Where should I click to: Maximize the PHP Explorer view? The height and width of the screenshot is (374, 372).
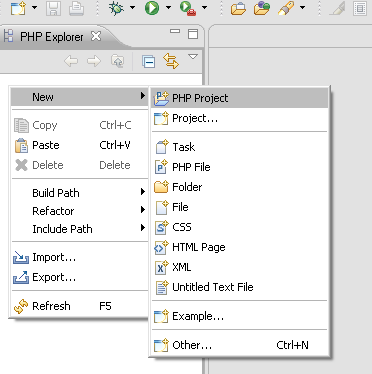(x=193, y=34)
